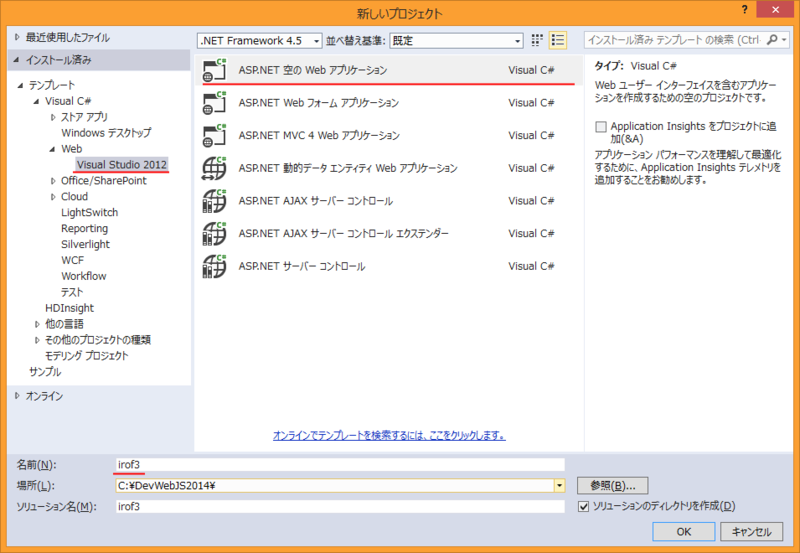Switch to medium icons list view
Image resolution: width=800 pixels, height=553 pixels.
558,40
